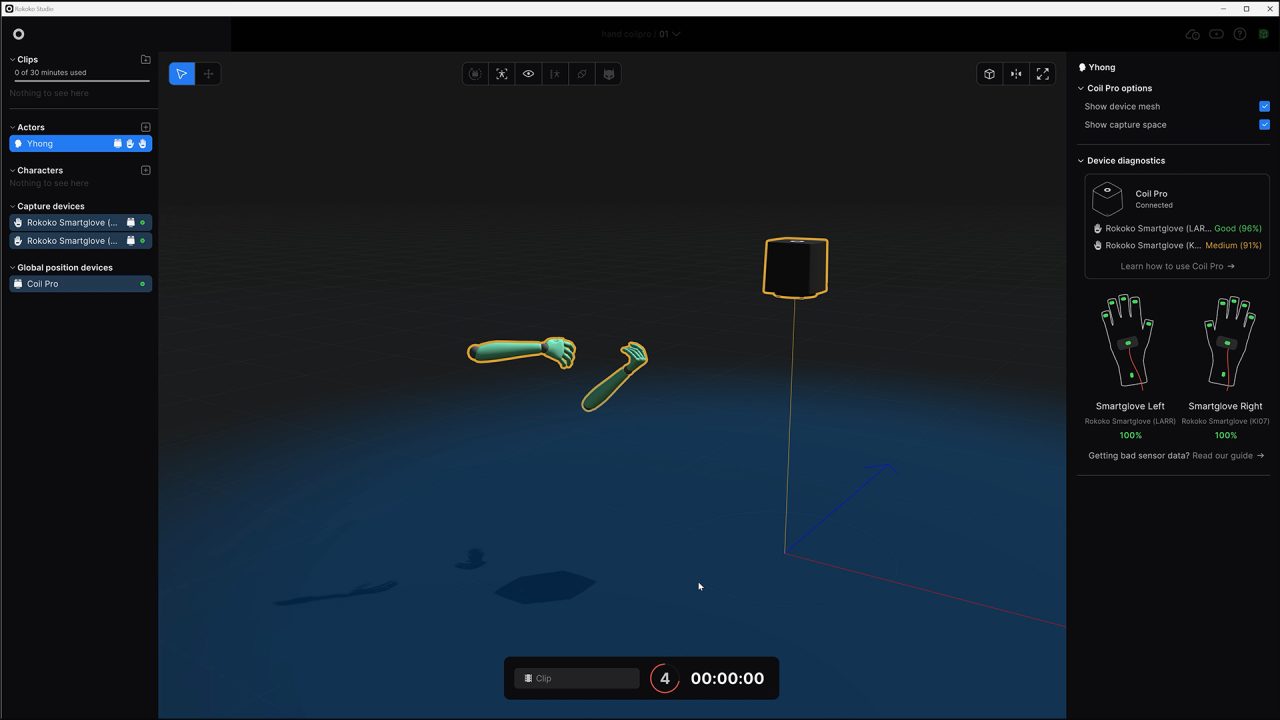The height and width of the screenshot is (720, 1280).
Task: Collapse the Device diagnostics section
Action: click(1079, 160)
